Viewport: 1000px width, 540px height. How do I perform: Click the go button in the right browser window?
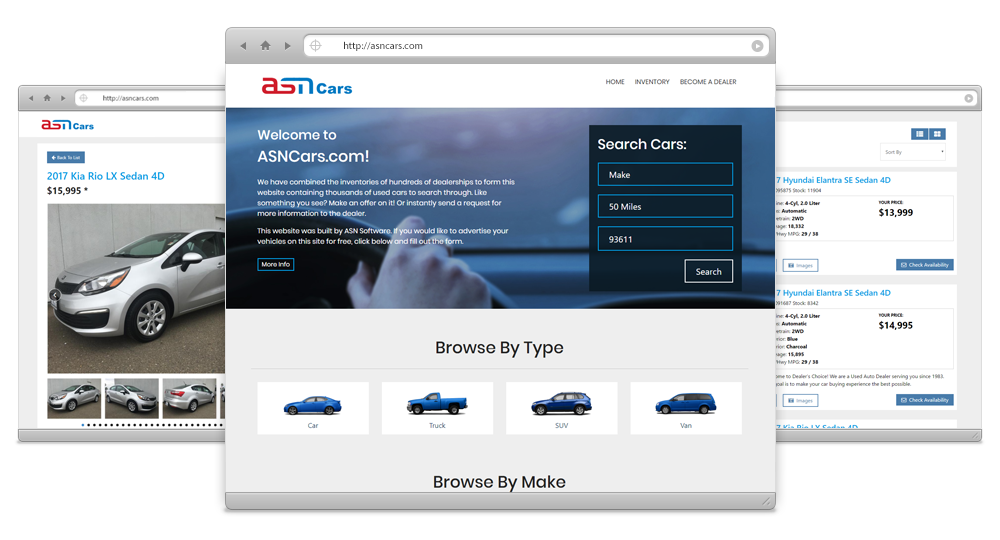(969, 98)
